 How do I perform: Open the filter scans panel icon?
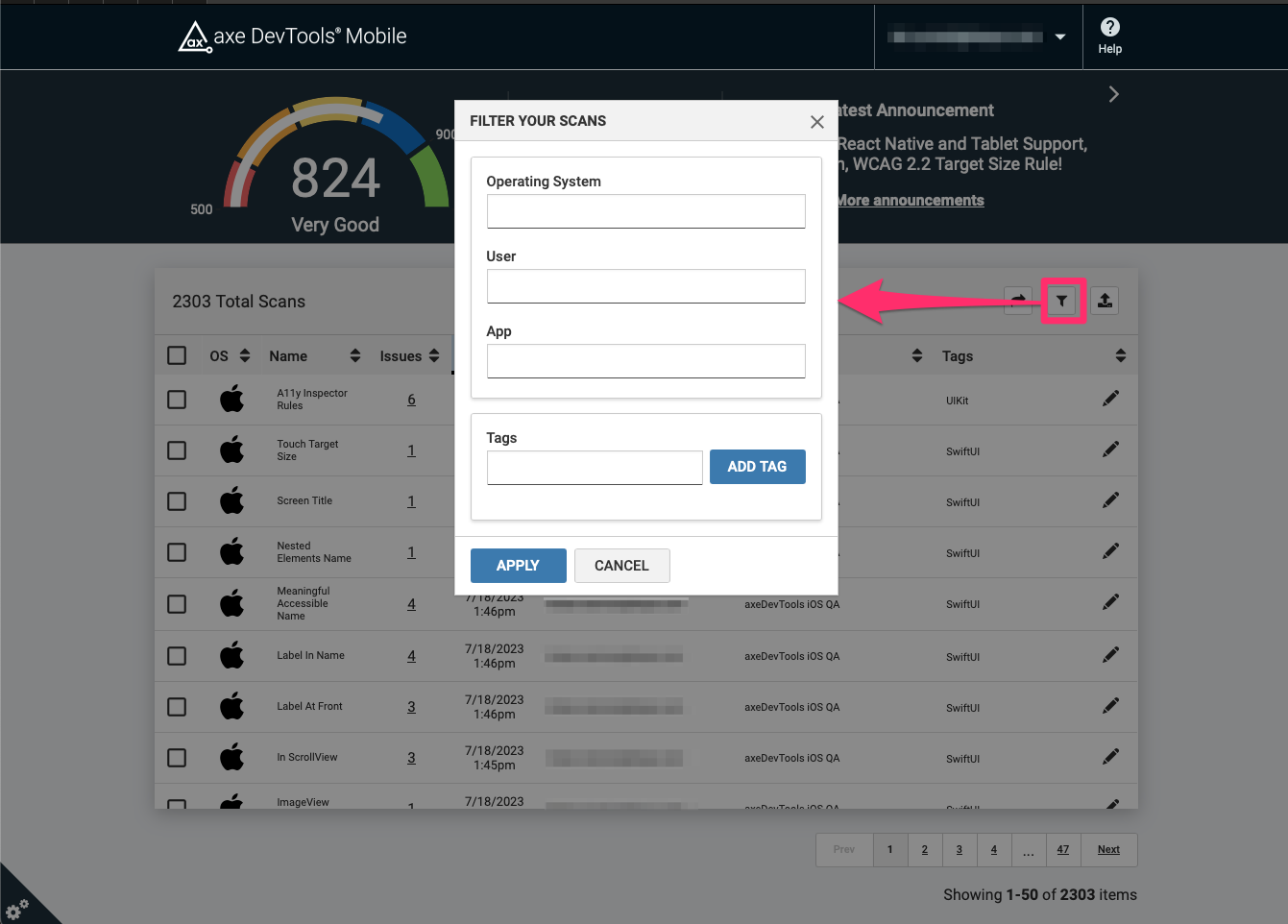pyautogui.click(x=1061, y=300)
